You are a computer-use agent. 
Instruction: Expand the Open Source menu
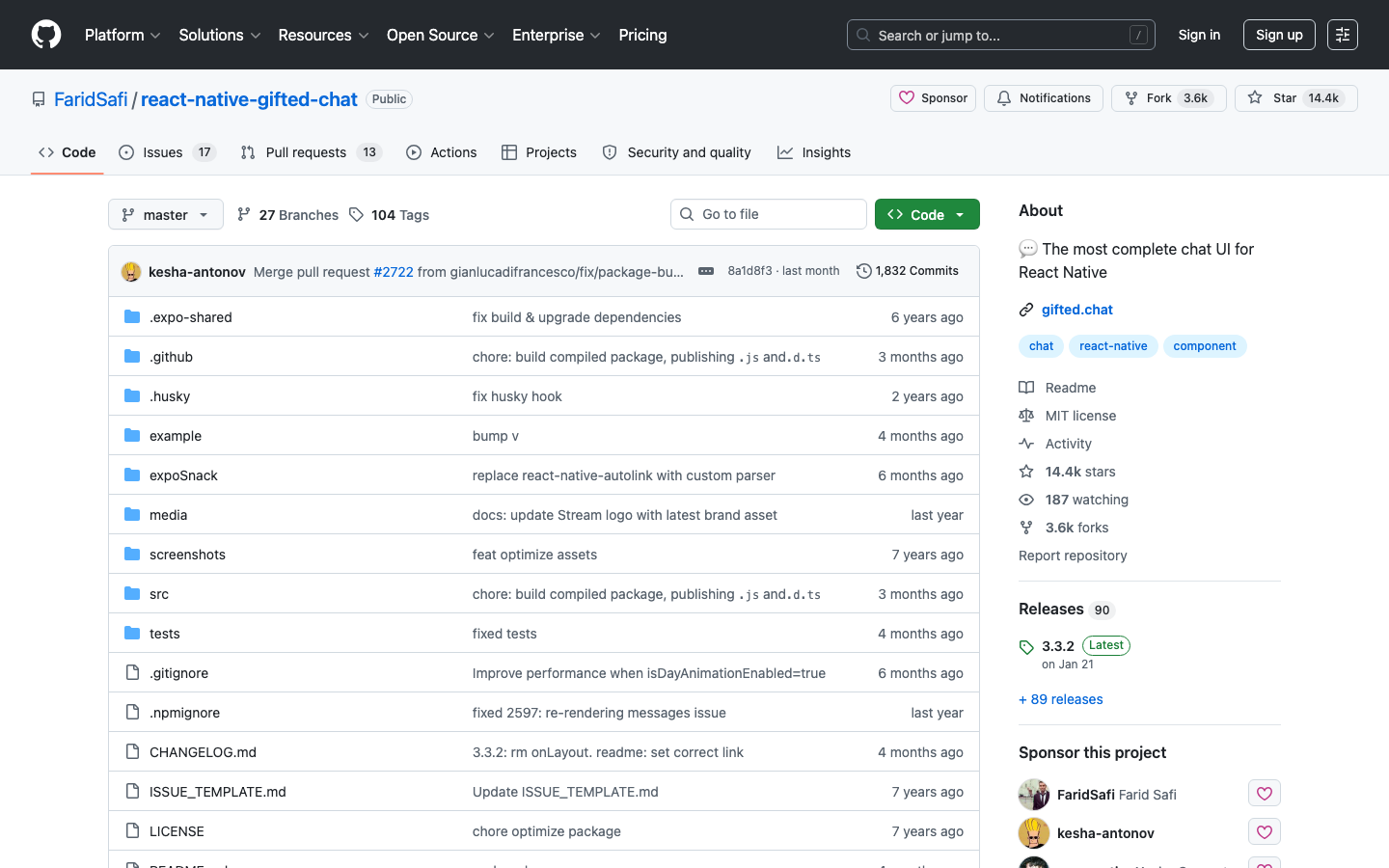pos(441,35)
